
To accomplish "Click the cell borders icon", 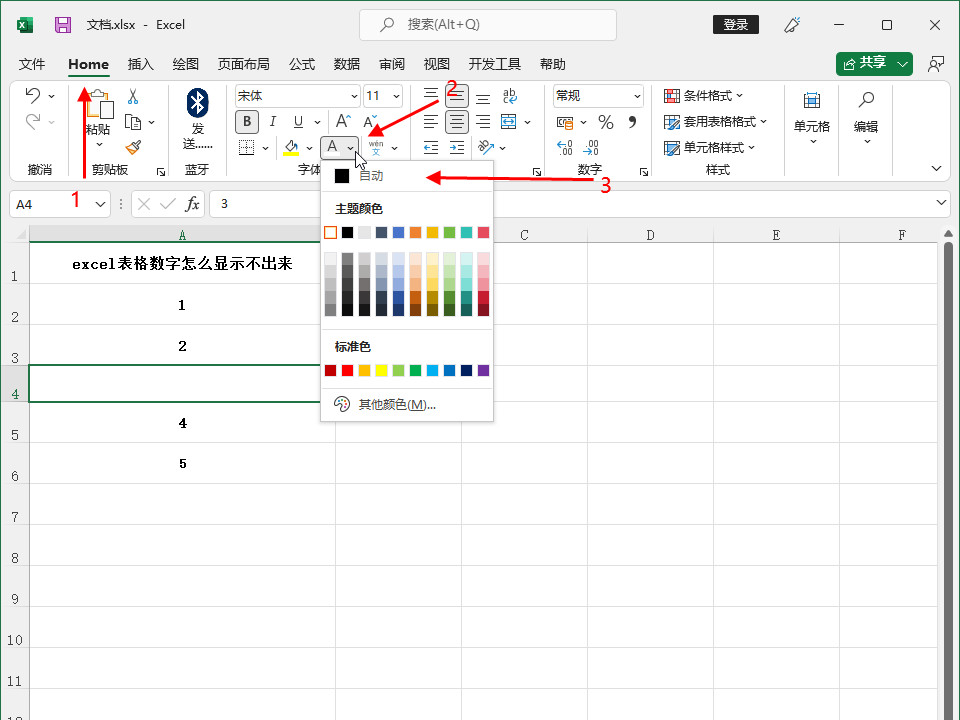I will click(247, 148).
